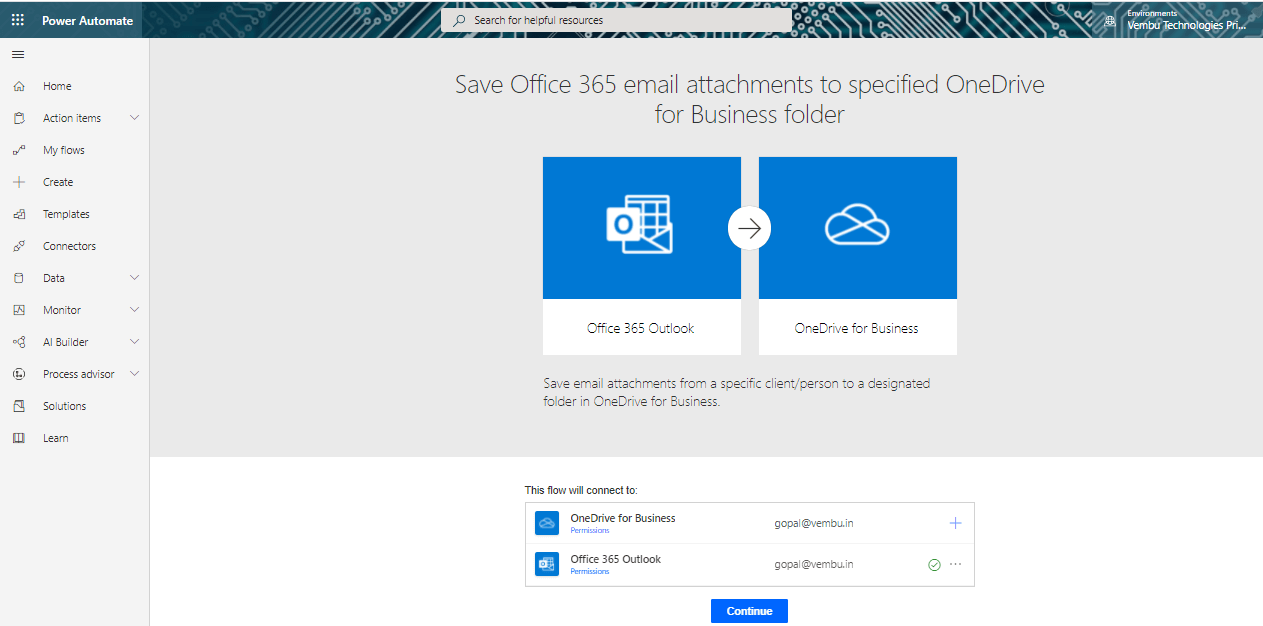Screen dimensions: 1263x626
Task: Click the arrow circle between connector tiles
Action: pyautogui.click(x=750, y=228)
